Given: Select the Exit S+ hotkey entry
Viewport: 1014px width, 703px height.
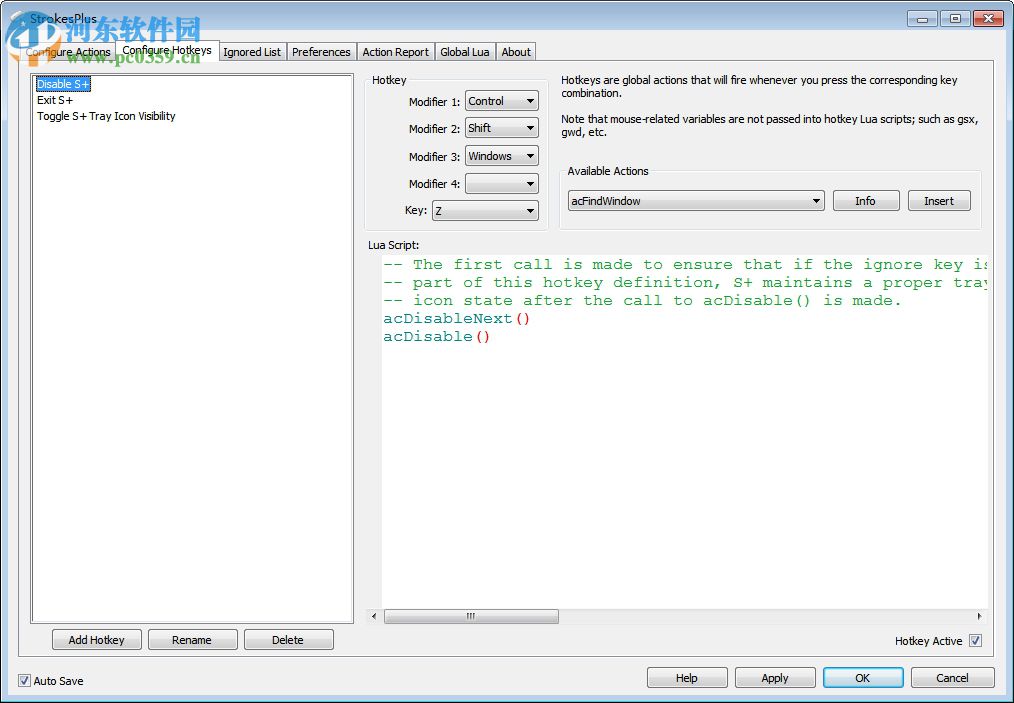Looking at the screenshot, I should pyautogui.click(x=55, y=100).
